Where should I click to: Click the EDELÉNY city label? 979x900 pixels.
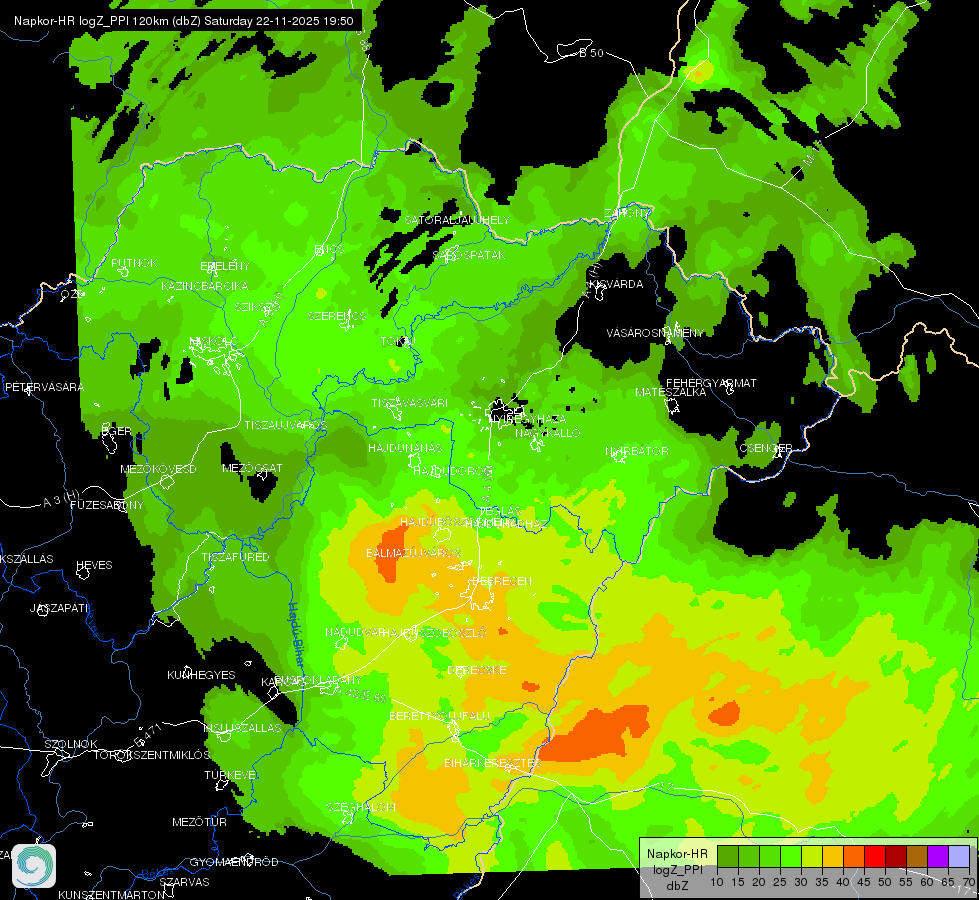[x=225, y=266]
